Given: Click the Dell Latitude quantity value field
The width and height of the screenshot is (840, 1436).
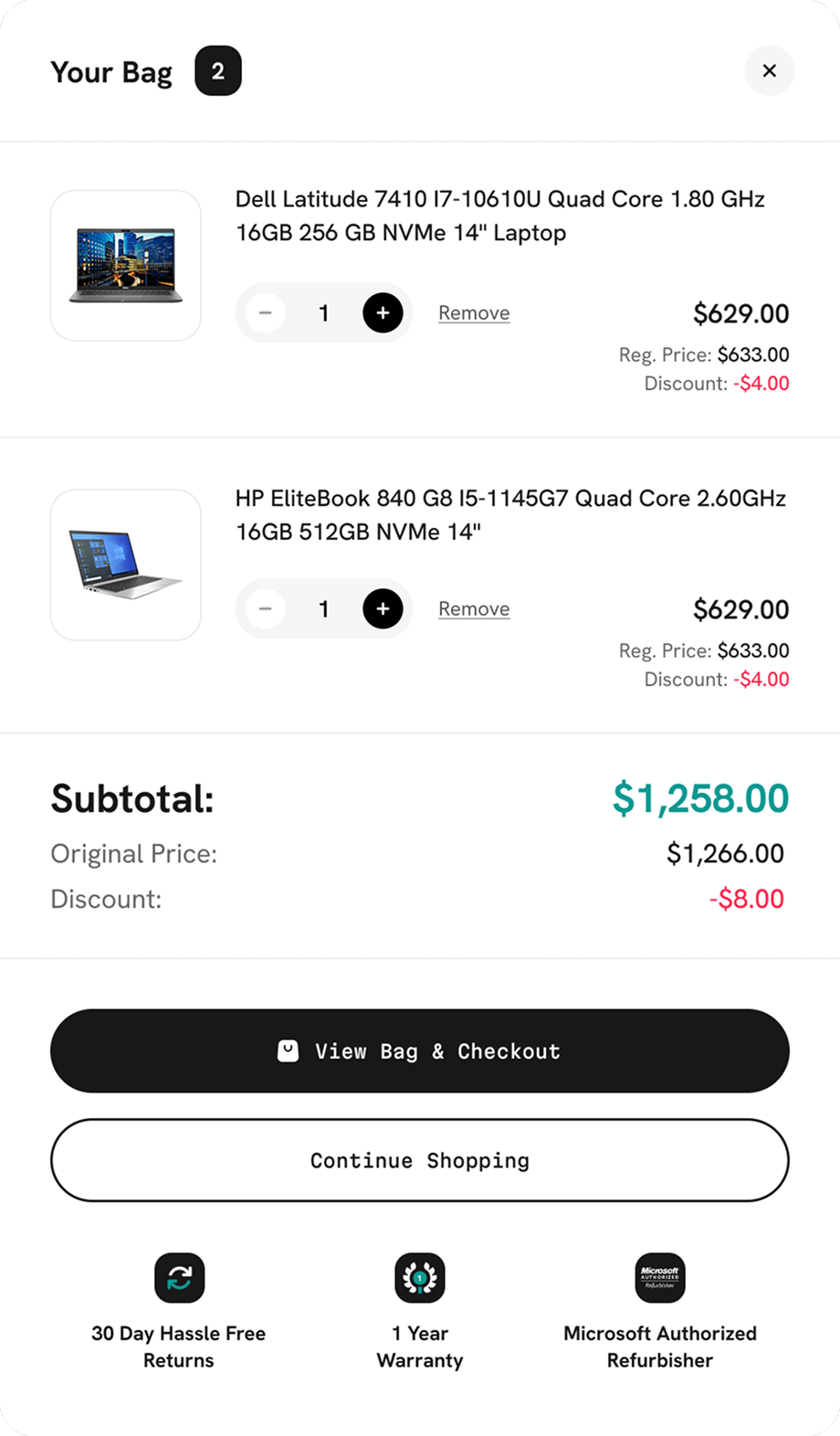Looking at the screenshot, I should (323, 313).
